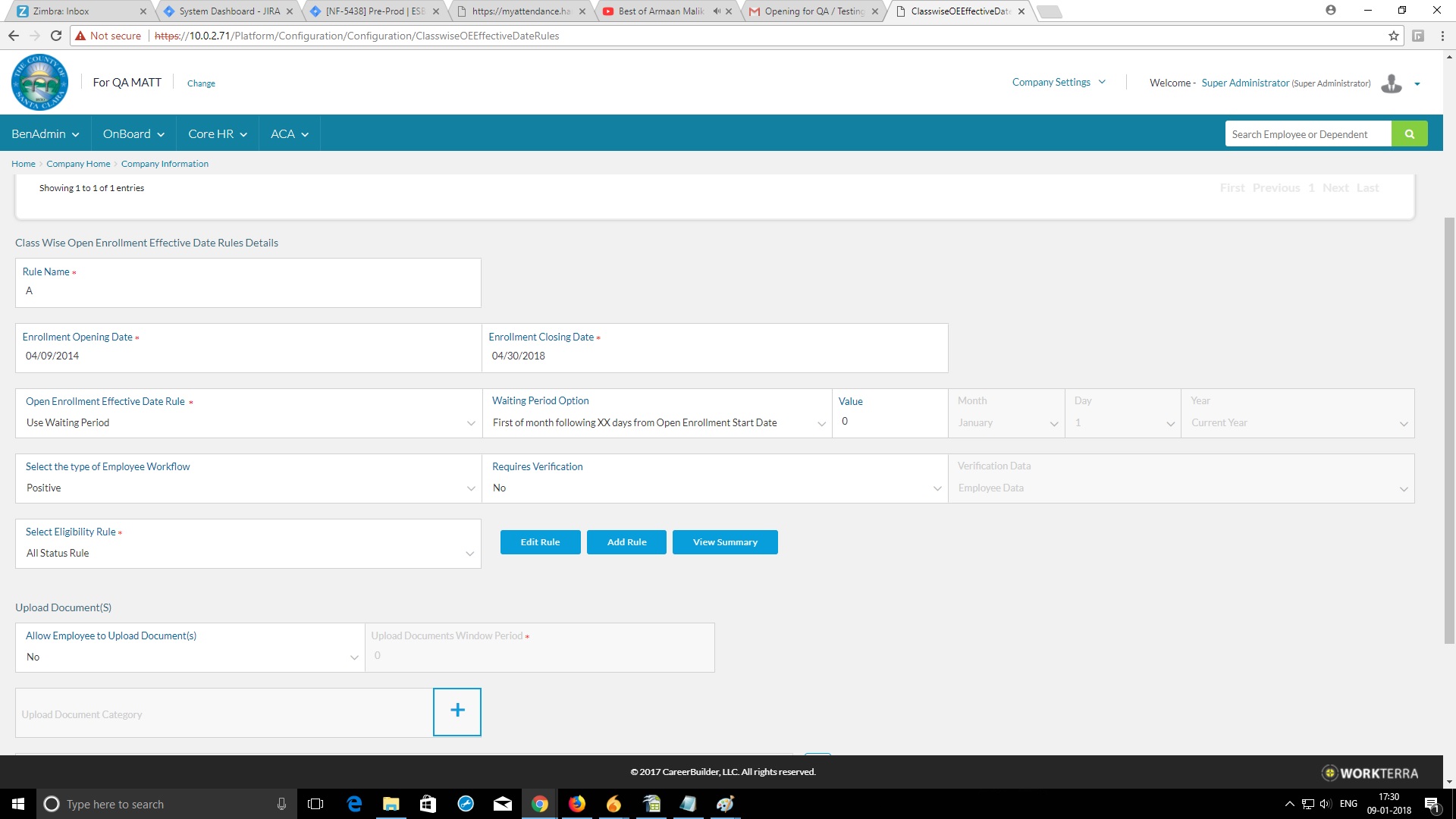Open the Core HR menu
1456x819 pixels.
[x=217, y=134]
